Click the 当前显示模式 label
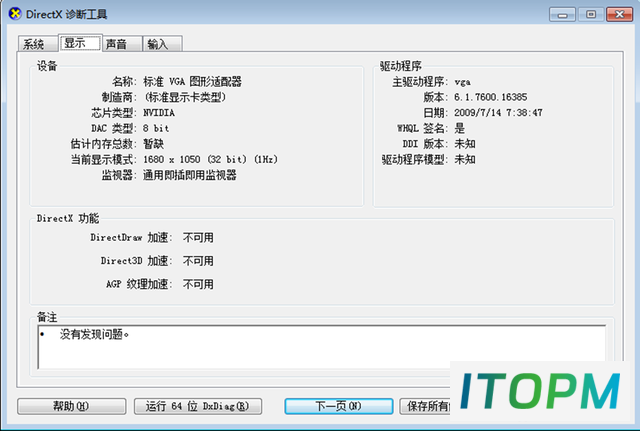Viewport: 640px width, 431px height. coord(104,159)
